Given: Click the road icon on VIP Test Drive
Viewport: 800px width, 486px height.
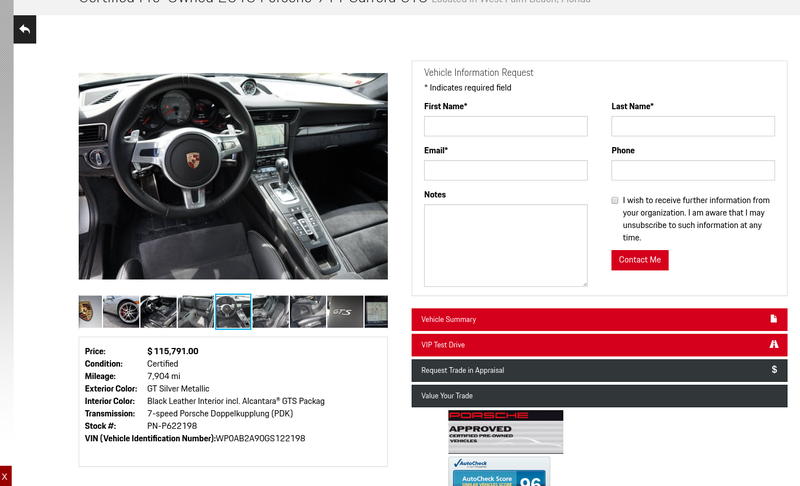Looking at the screenshot, I should pos(773,344).
